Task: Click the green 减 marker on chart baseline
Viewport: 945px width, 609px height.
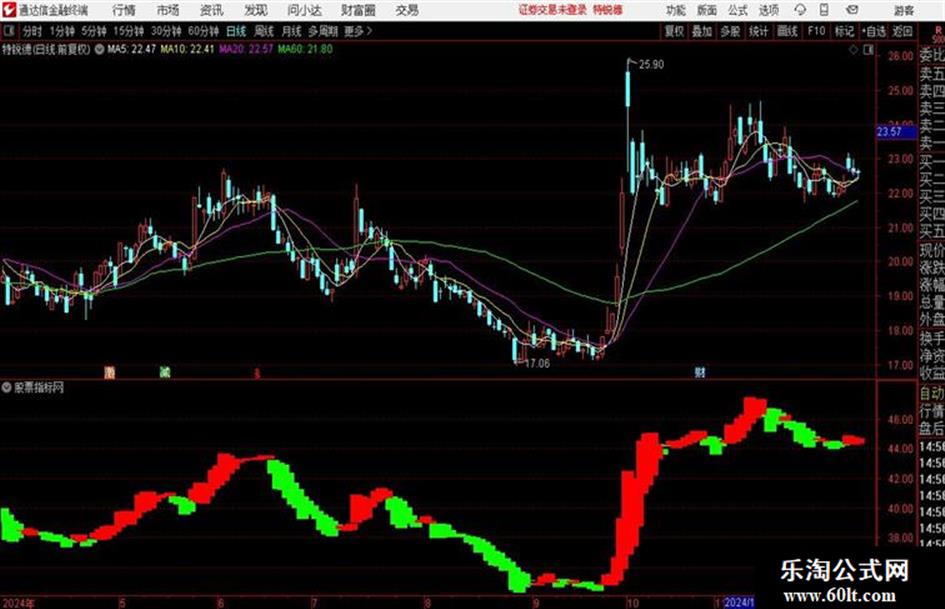Action: tap(165, 371)
